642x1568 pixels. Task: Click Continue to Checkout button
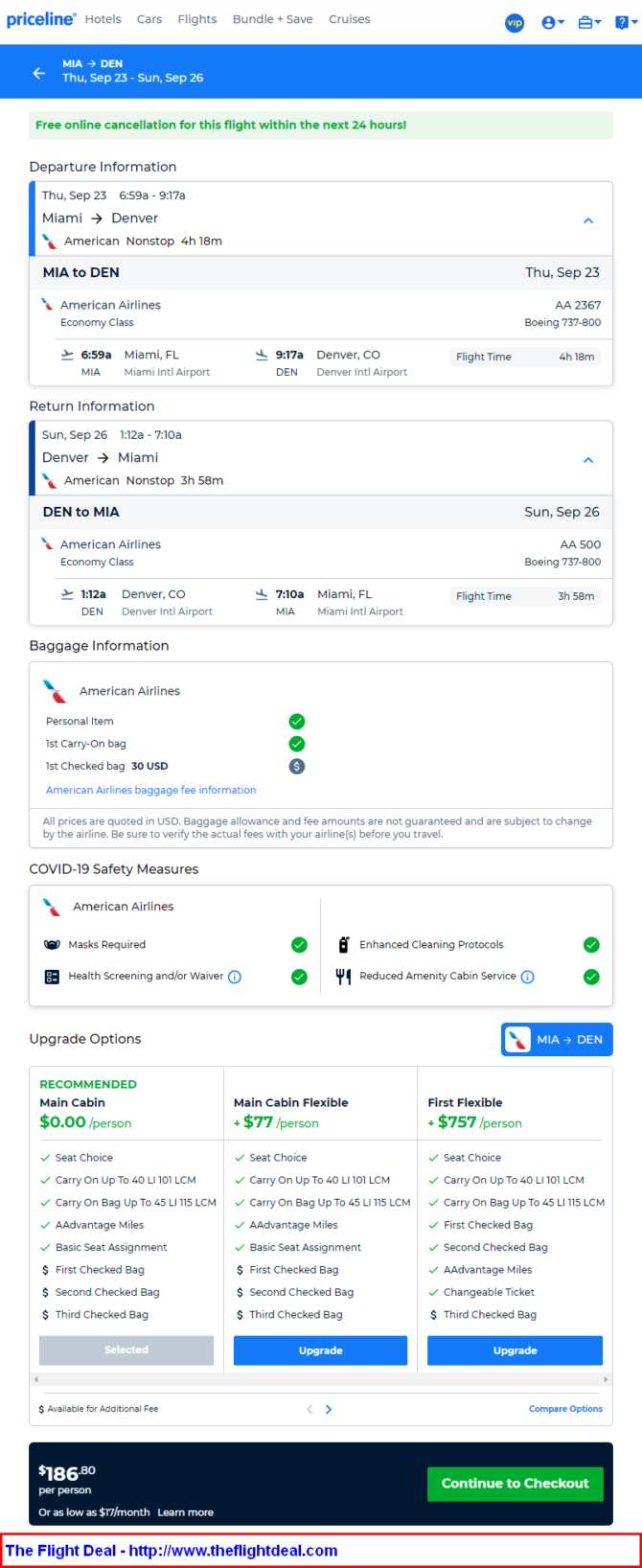[515, 1484]
